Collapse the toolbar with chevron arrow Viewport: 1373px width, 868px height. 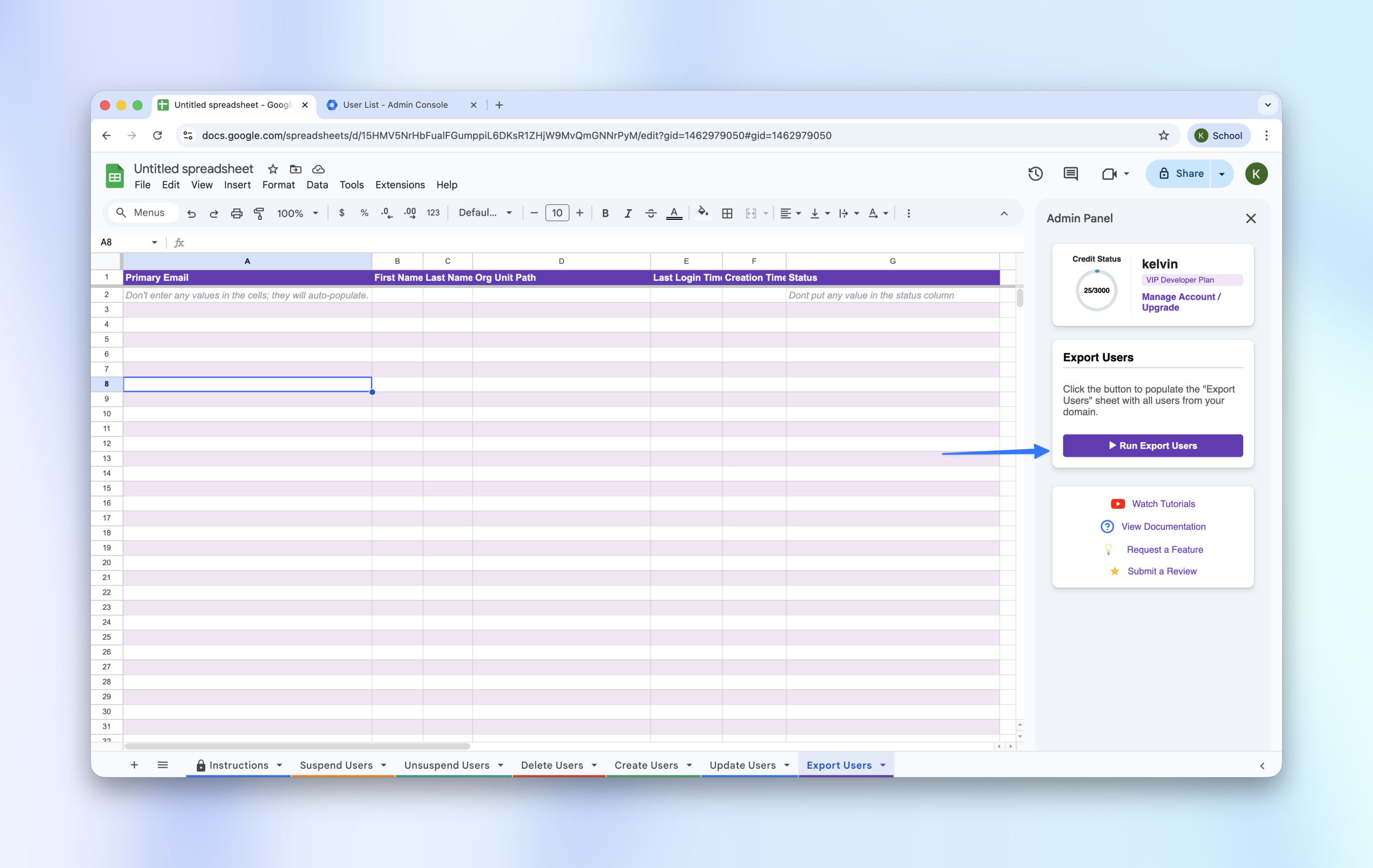coord(1004,213)
